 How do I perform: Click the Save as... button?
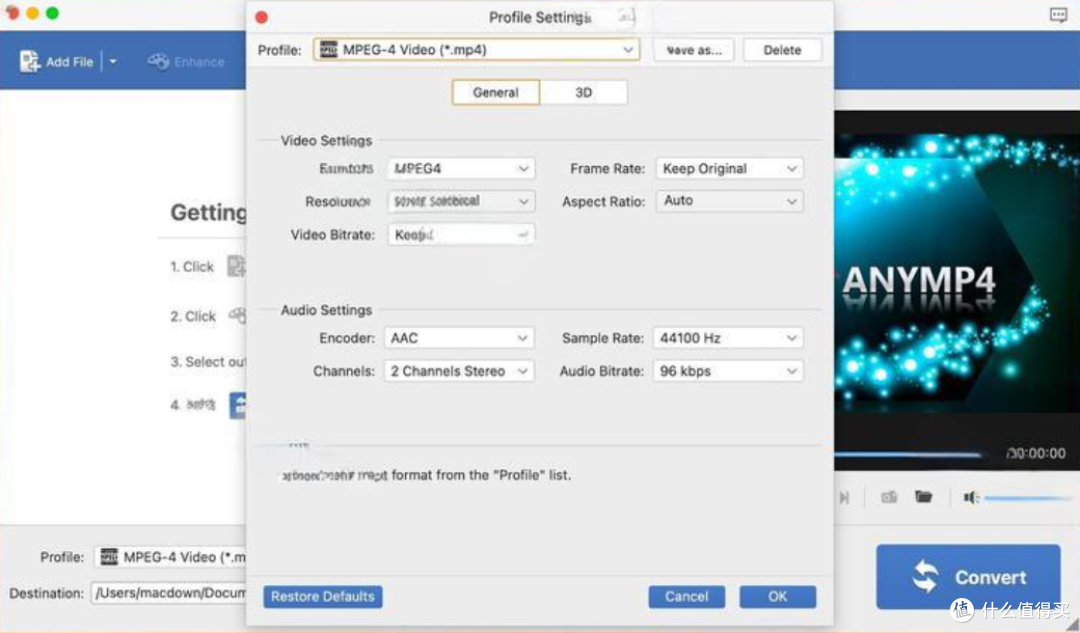point(694,50)
